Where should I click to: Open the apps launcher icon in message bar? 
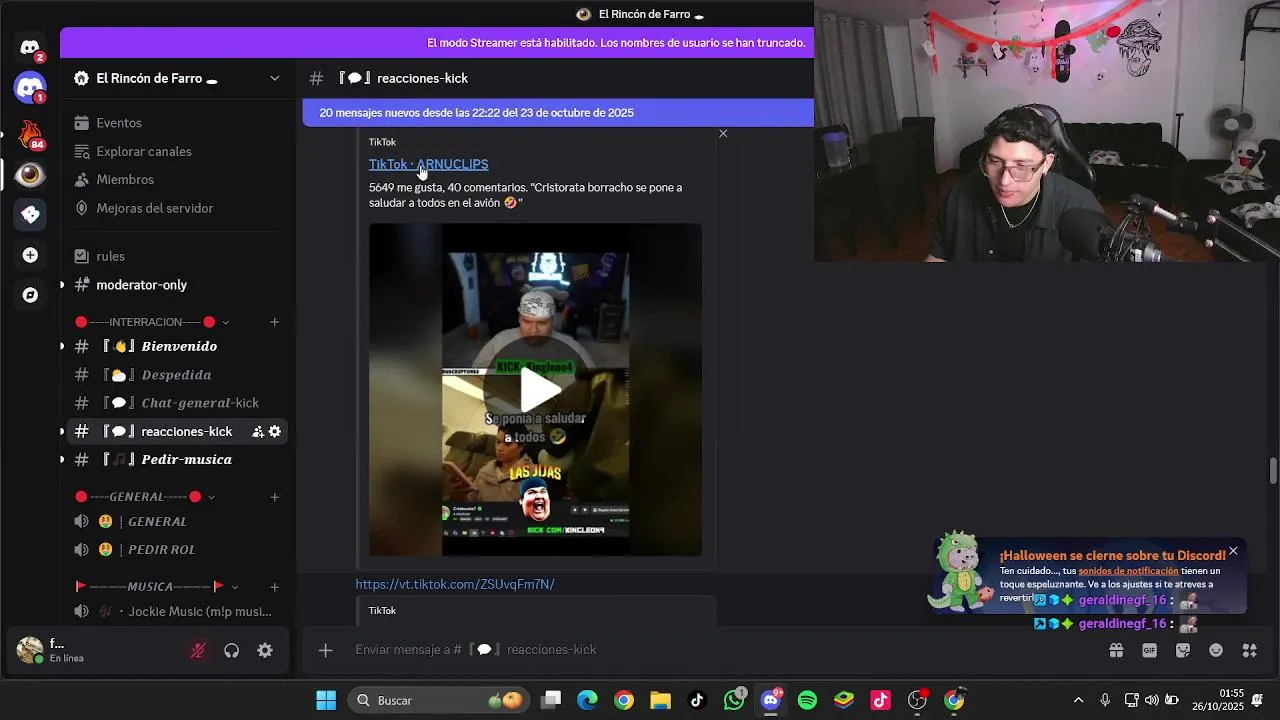[x=1249, y=650]
